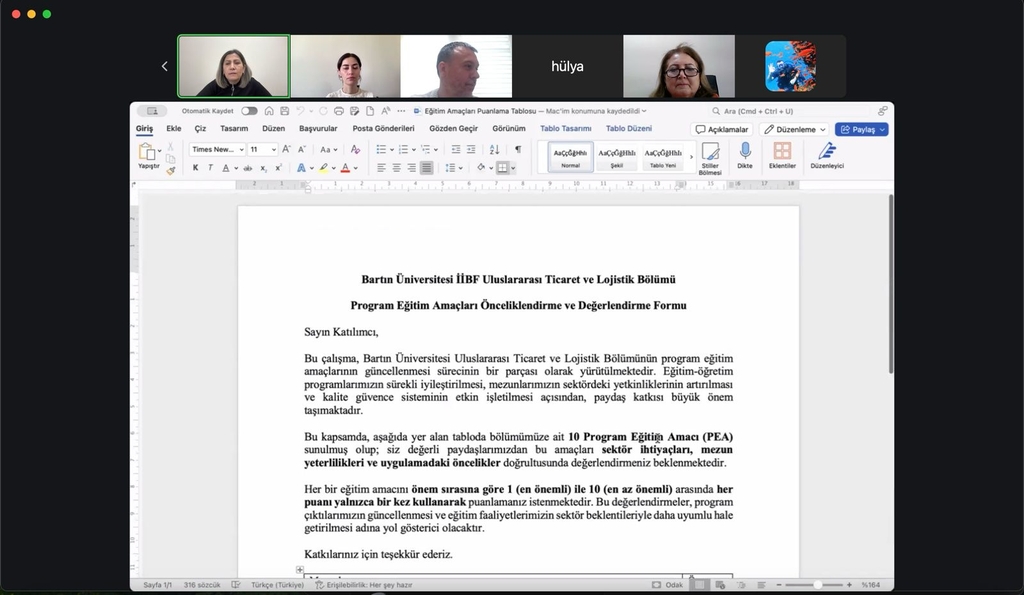Toggle italic (T) formatting

click(210, 168)
